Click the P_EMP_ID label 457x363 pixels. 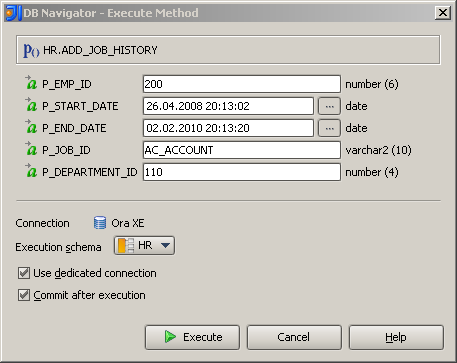click(x=67, y=84)
